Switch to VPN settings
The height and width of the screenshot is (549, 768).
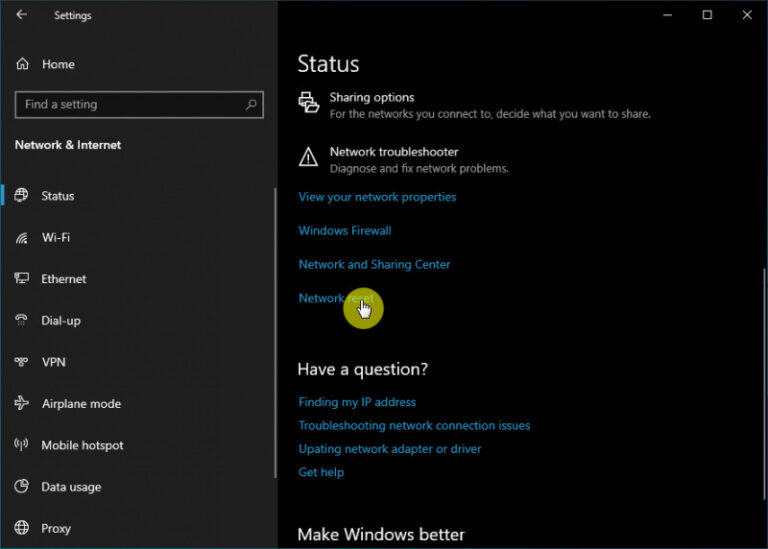click(53, 362)
